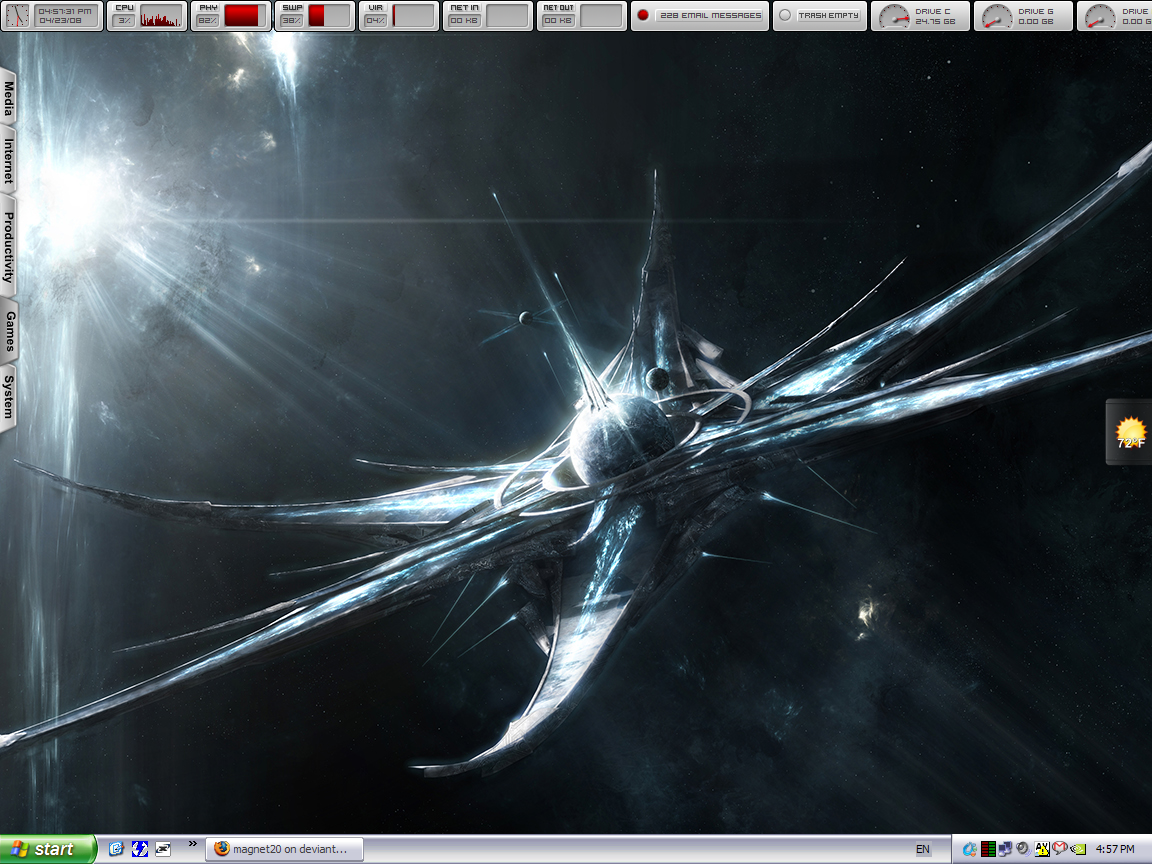The width and height of the screenshot is (1152, 864).
Task: Click the third Quick Launch icon, a small window
Action: click(163, 849)
